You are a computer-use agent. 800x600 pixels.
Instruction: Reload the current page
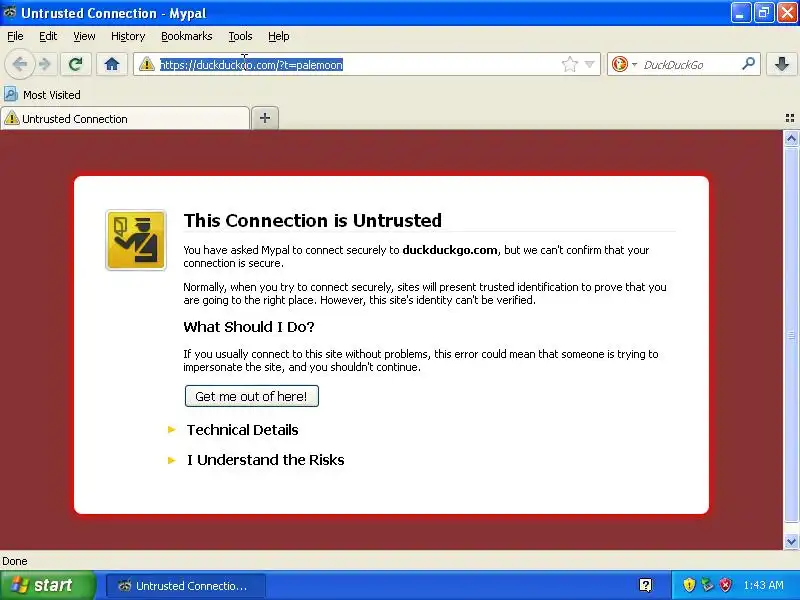76,64
